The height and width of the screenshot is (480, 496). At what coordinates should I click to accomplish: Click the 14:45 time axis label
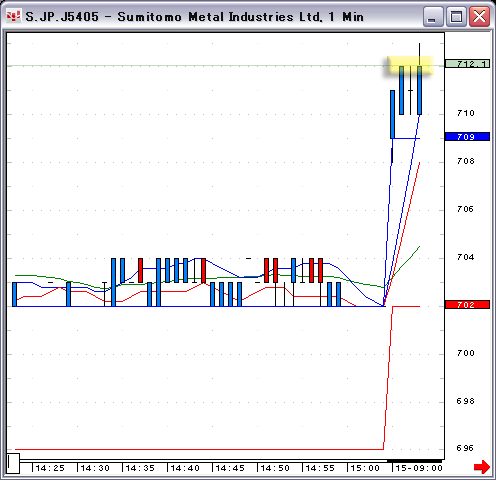tap(230, 468)
